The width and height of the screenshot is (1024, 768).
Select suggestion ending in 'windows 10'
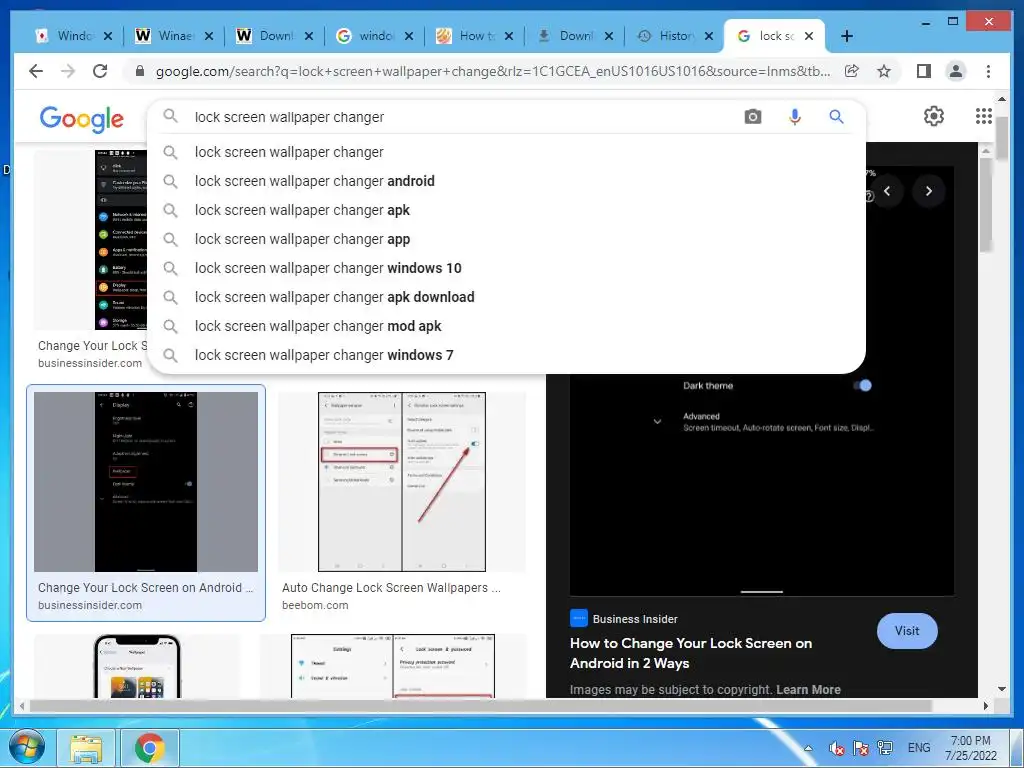[x=507, y=268]
